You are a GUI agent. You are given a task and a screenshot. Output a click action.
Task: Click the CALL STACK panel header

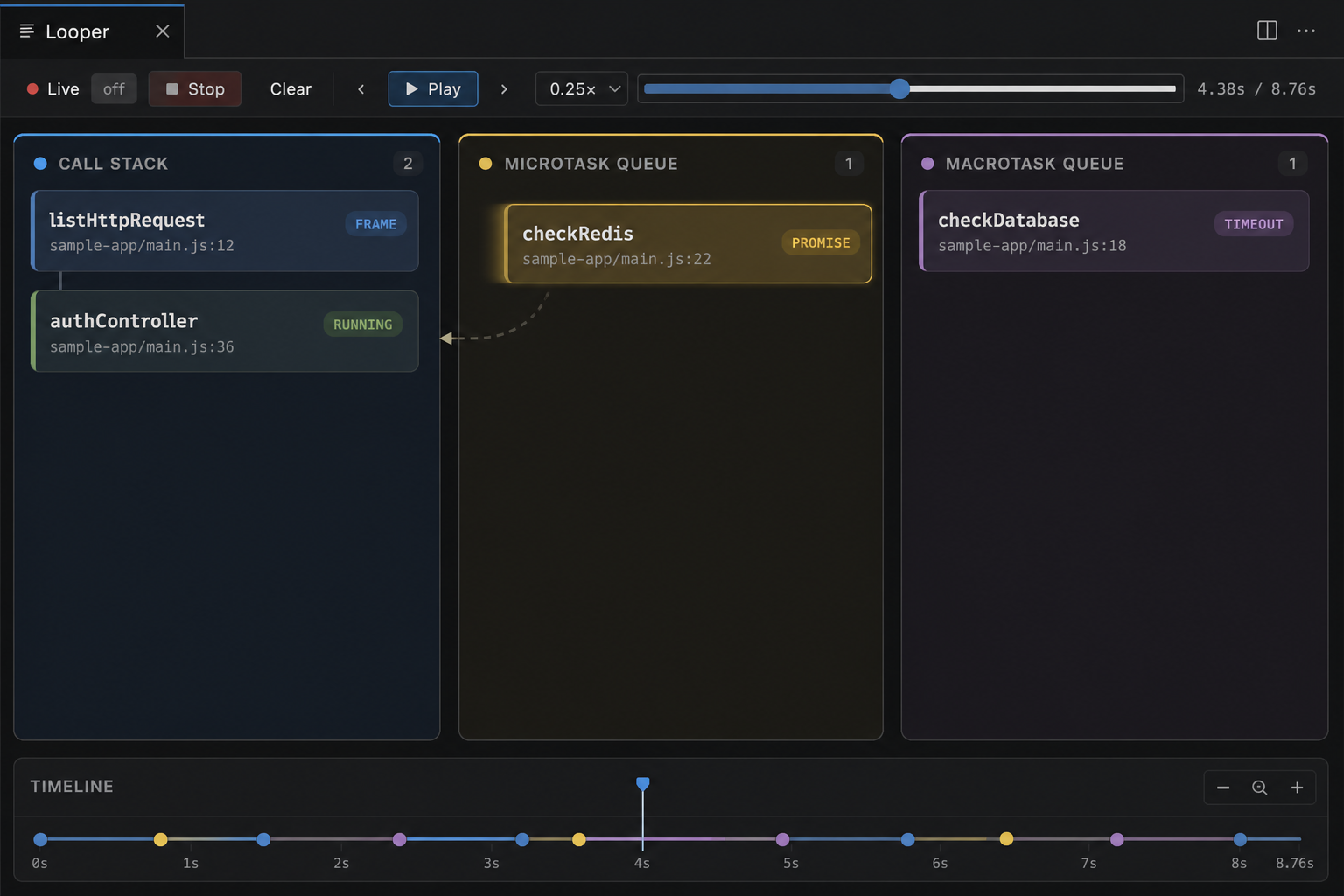point(114,164)
